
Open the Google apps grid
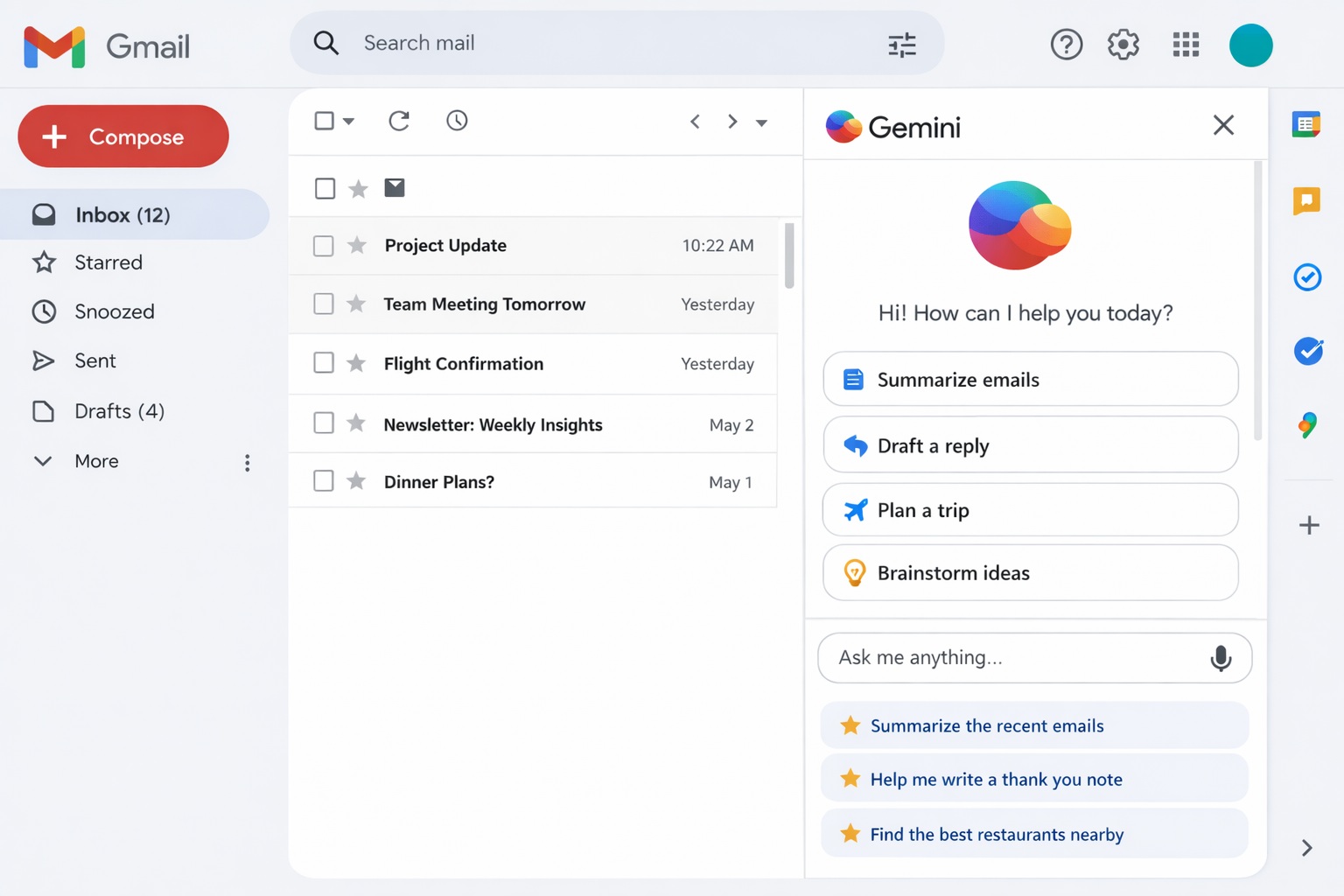(1186, 44)
